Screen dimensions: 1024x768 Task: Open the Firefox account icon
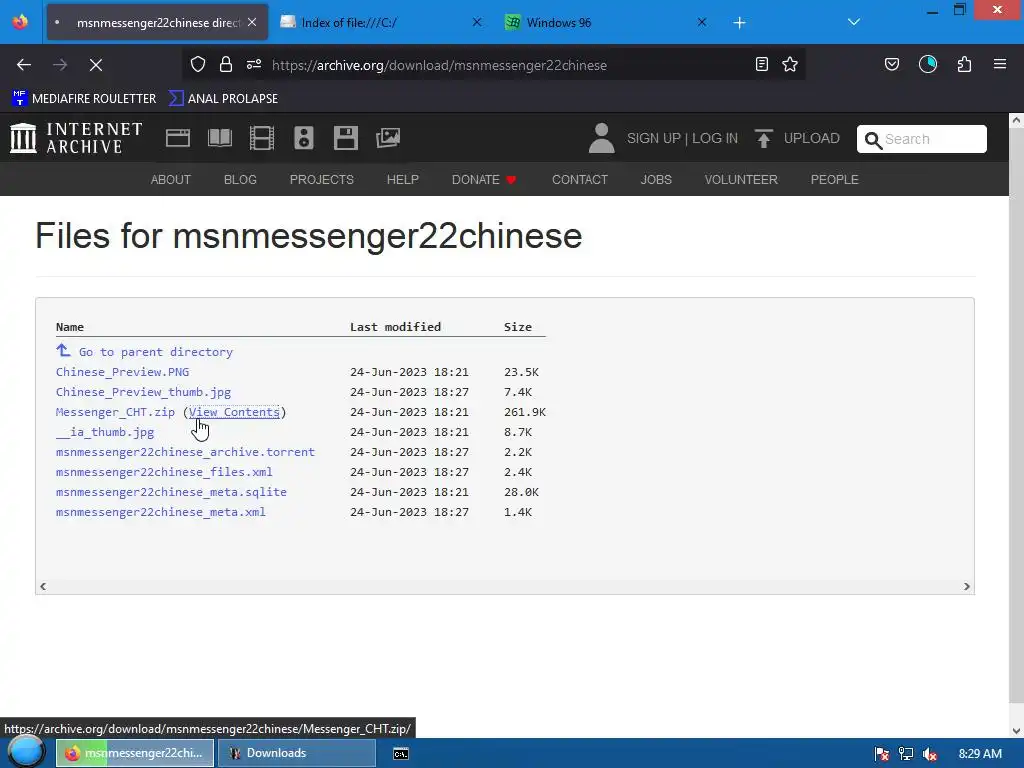(x=928, y=64)
